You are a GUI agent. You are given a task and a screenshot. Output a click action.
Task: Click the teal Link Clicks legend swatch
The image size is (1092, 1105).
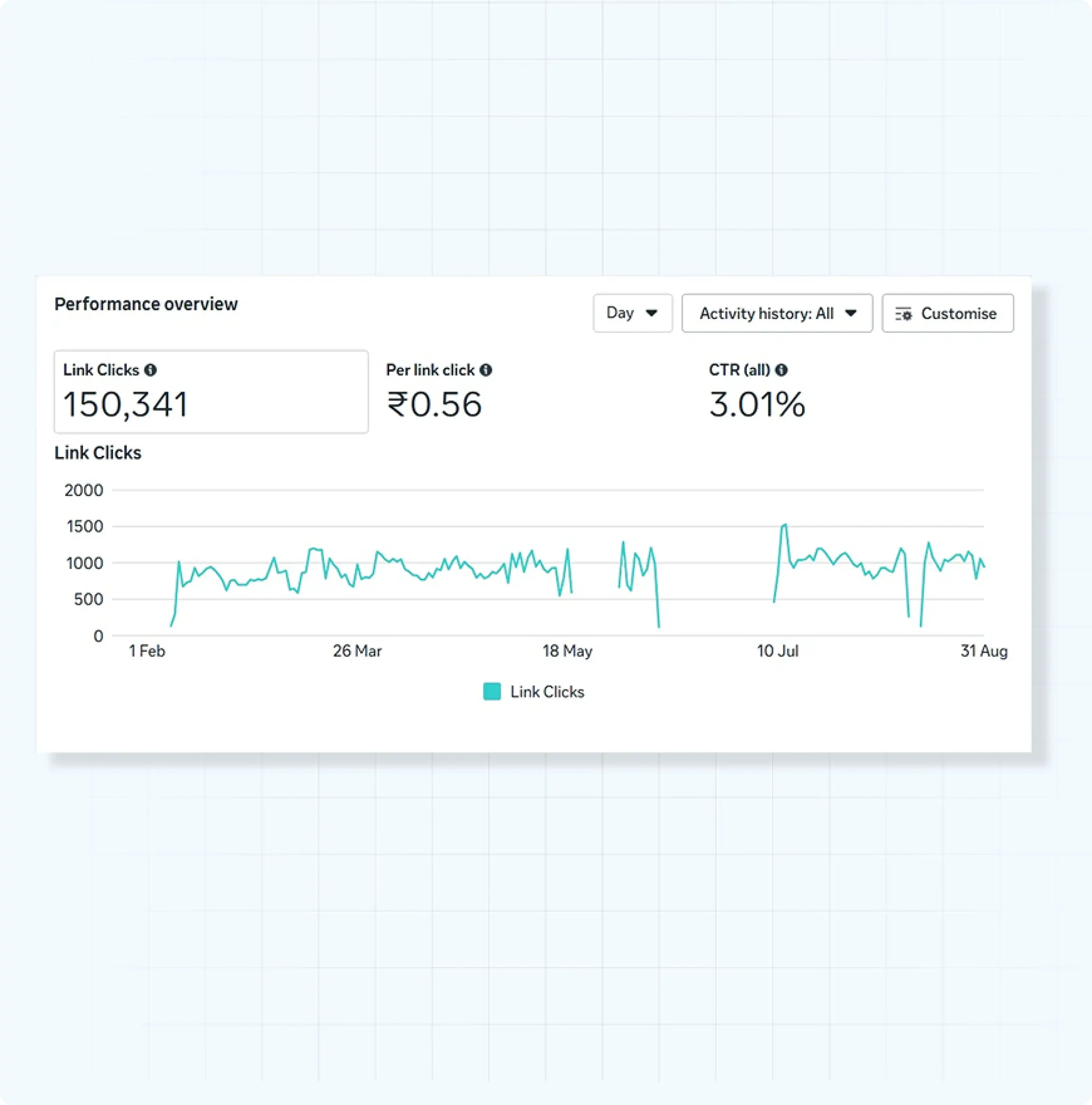(x=492, y=691)
